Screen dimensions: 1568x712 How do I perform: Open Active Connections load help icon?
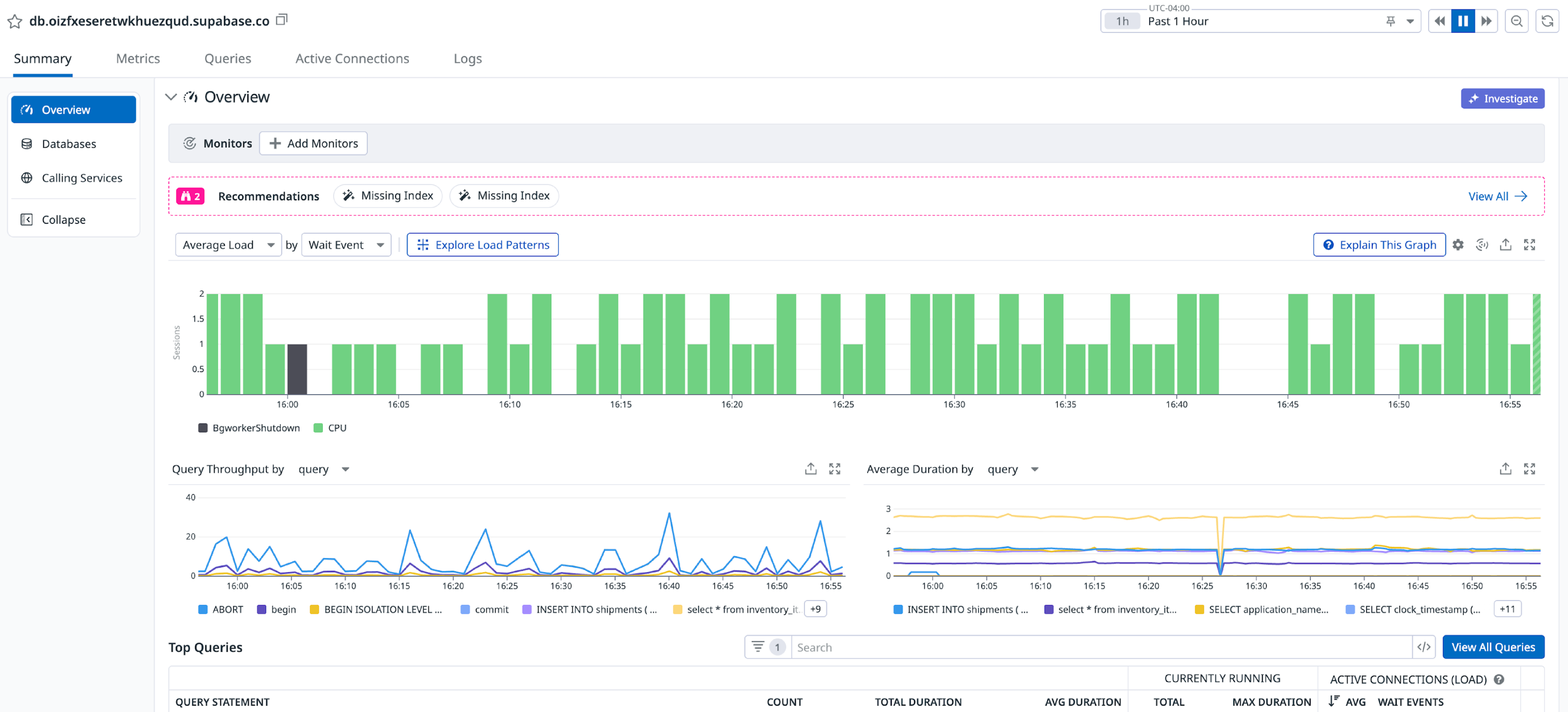[1499, 679]
